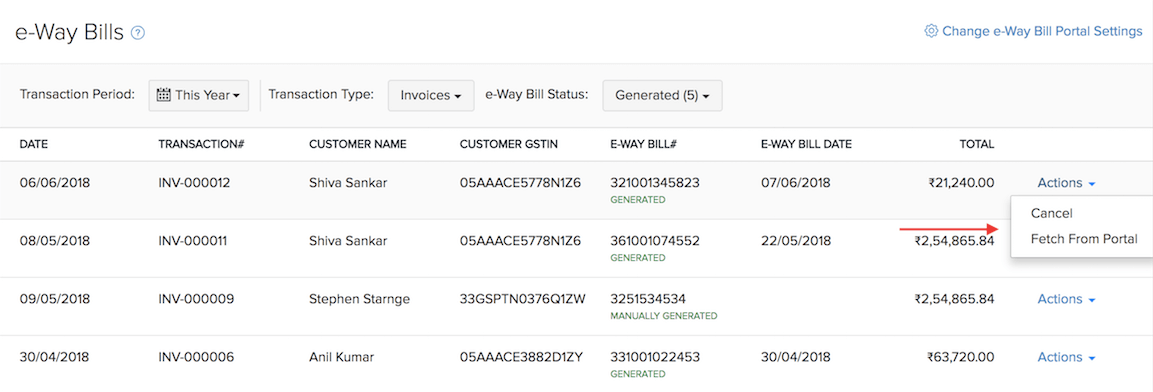Click GSTIN 05AAACE3882D1ZY
Screen dimensions: 1153x392
[x=521, y=357]
